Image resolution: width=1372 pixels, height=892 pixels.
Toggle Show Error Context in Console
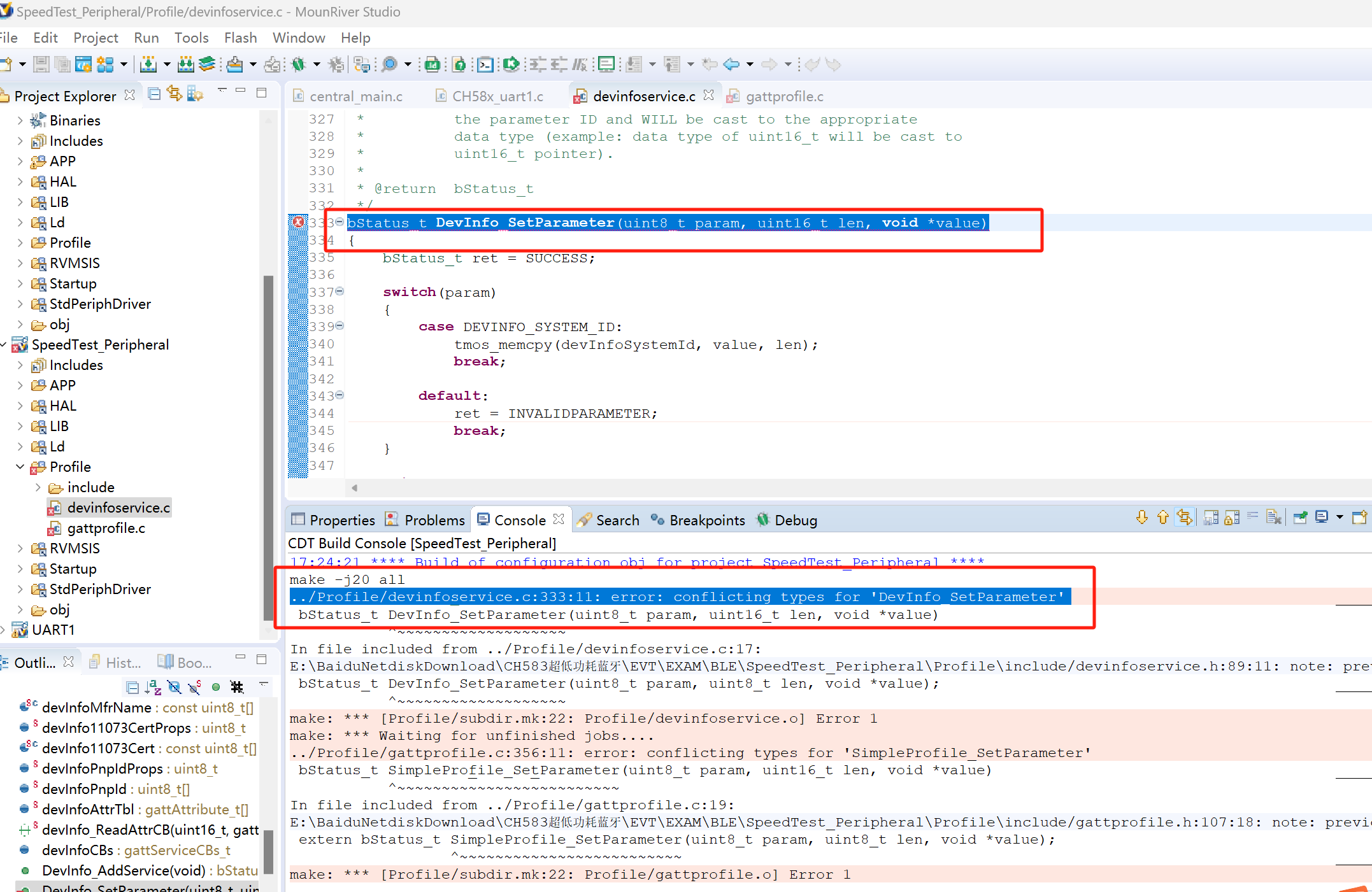tap(1185, 518)
